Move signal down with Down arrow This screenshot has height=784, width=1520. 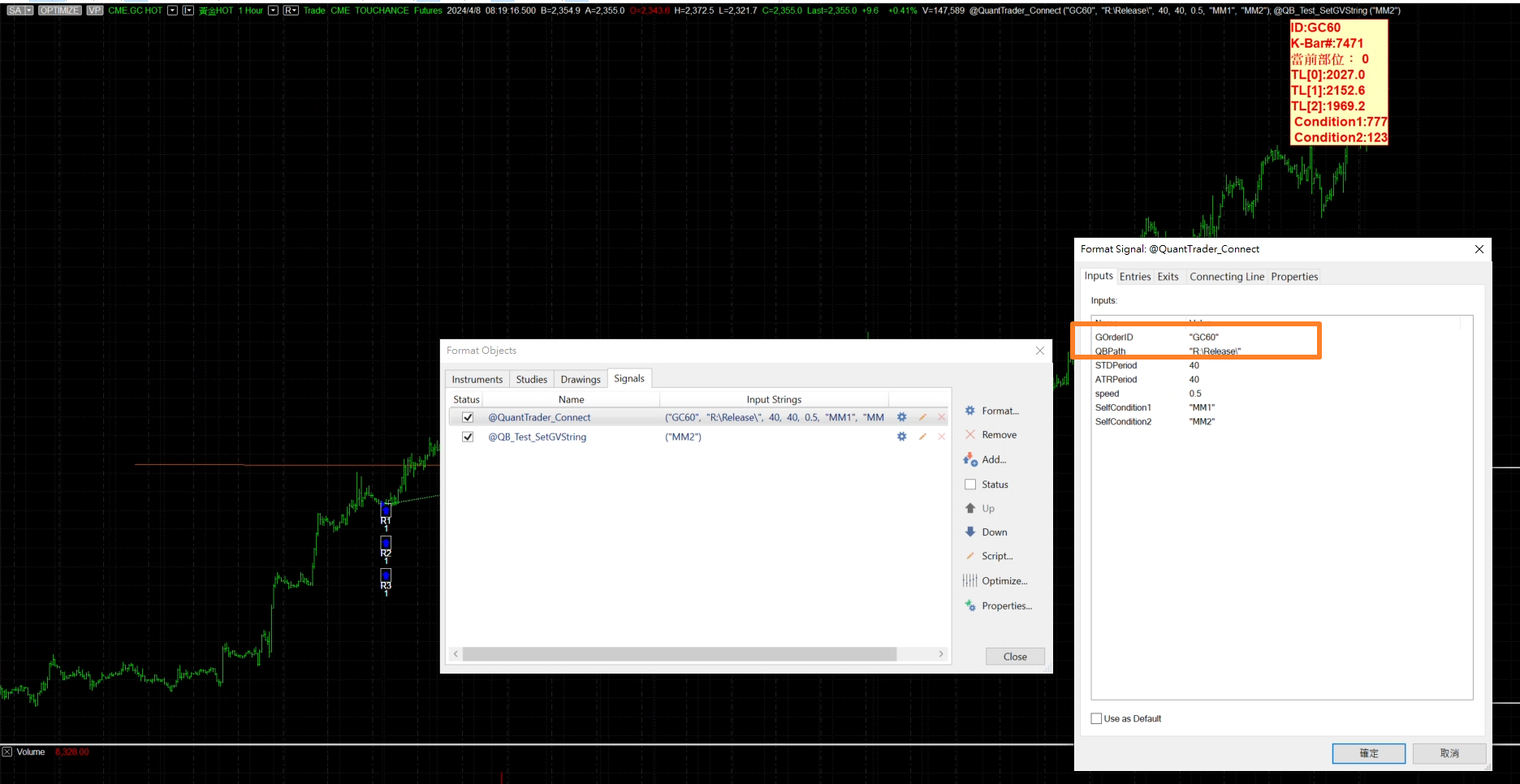[970, 532]
